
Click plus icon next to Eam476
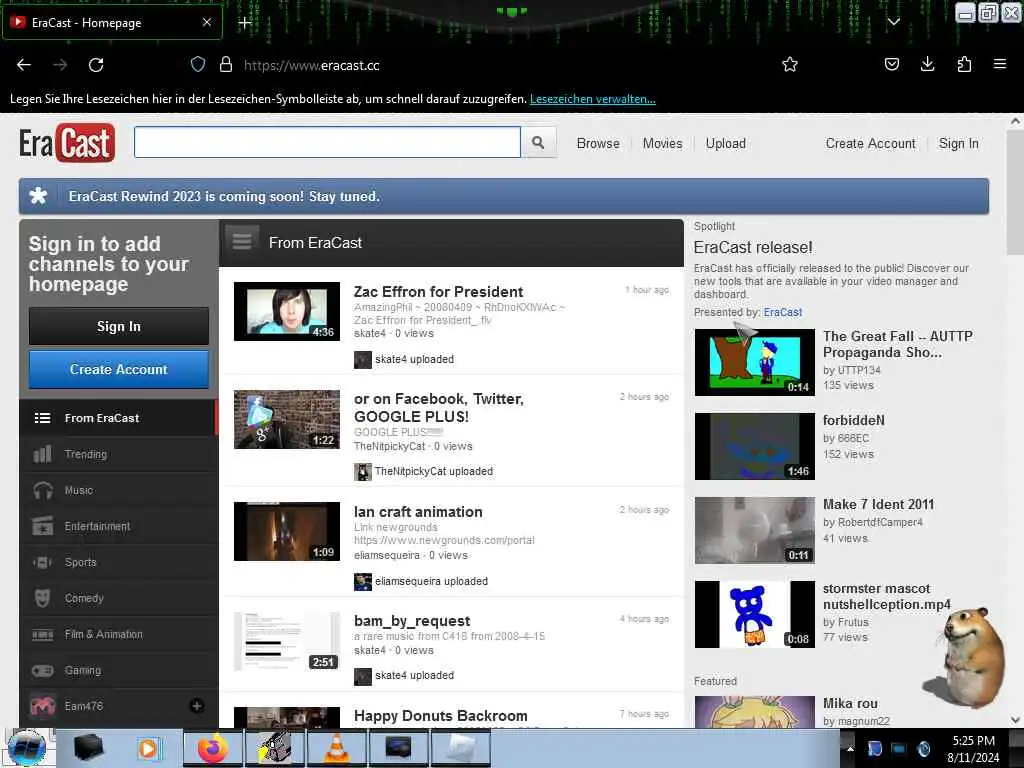(x=197, y=706)
